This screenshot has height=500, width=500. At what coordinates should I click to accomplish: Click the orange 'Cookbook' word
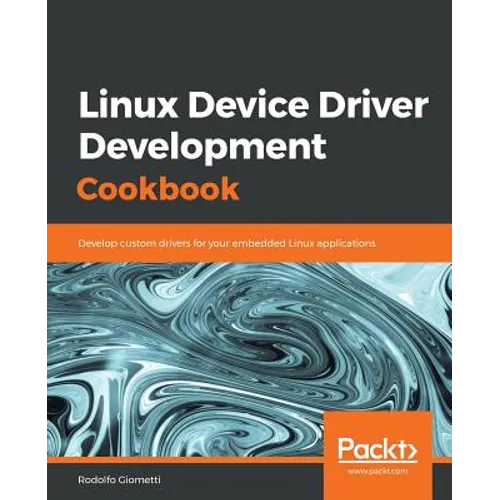(x=158, y=188)
